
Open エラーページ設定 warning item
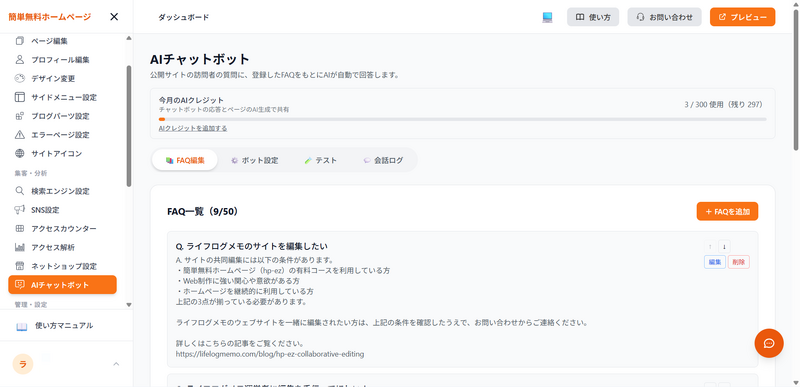coord(62,135)
